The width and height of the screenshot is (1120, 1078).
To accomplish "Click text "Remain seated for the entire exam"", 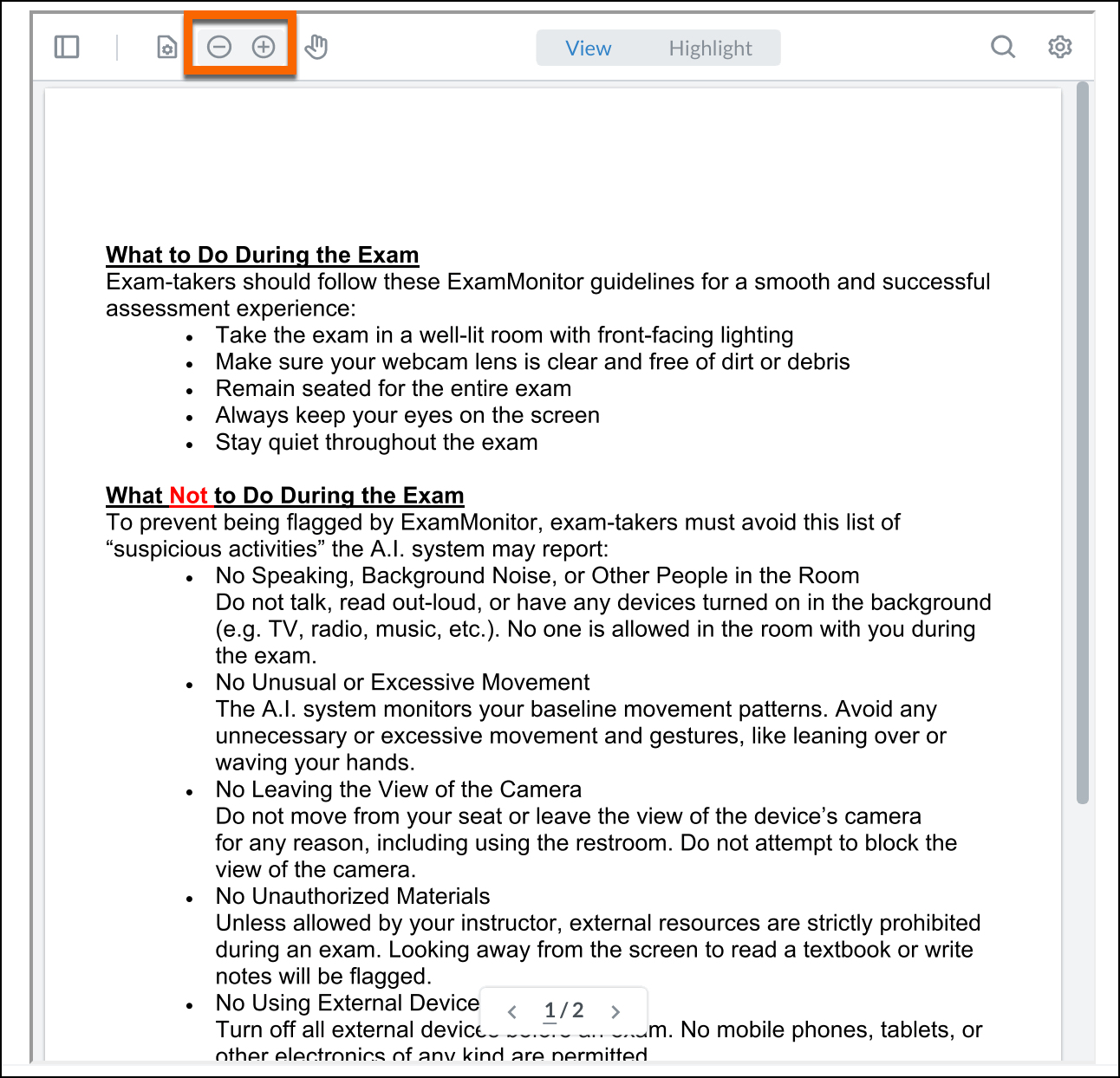I will point(394,388).
